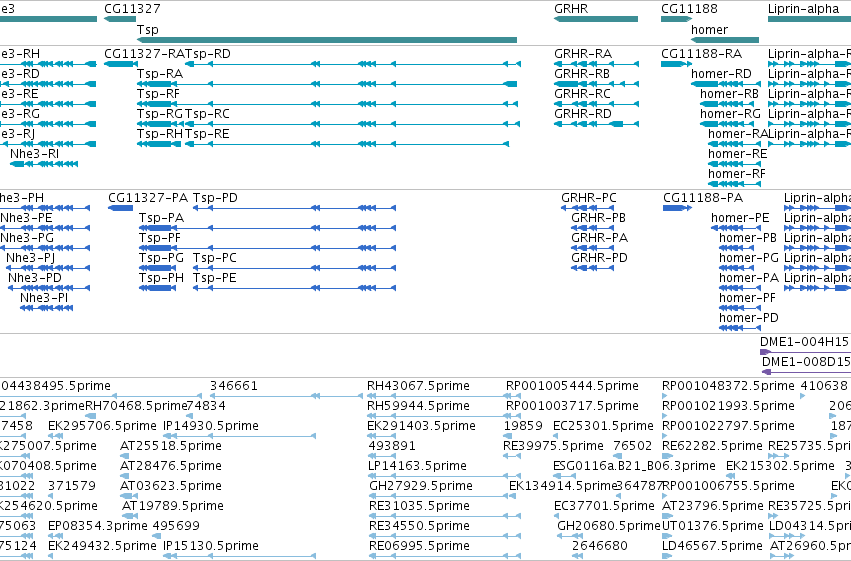Click the GRHR-RC transcript label
This screenshot has height=561, width=851.
point(582,94)
